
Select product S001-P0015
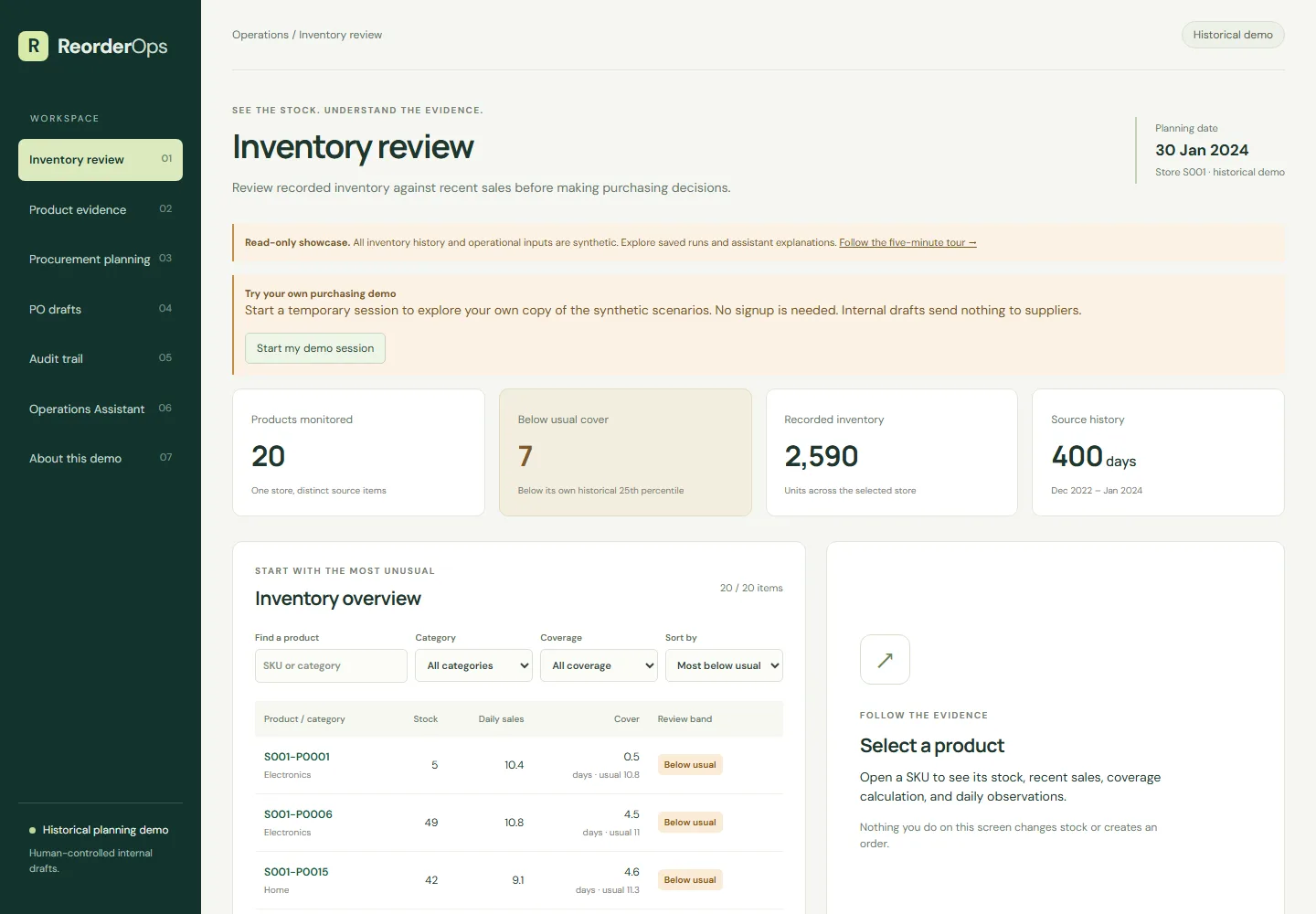pos(296,872)
